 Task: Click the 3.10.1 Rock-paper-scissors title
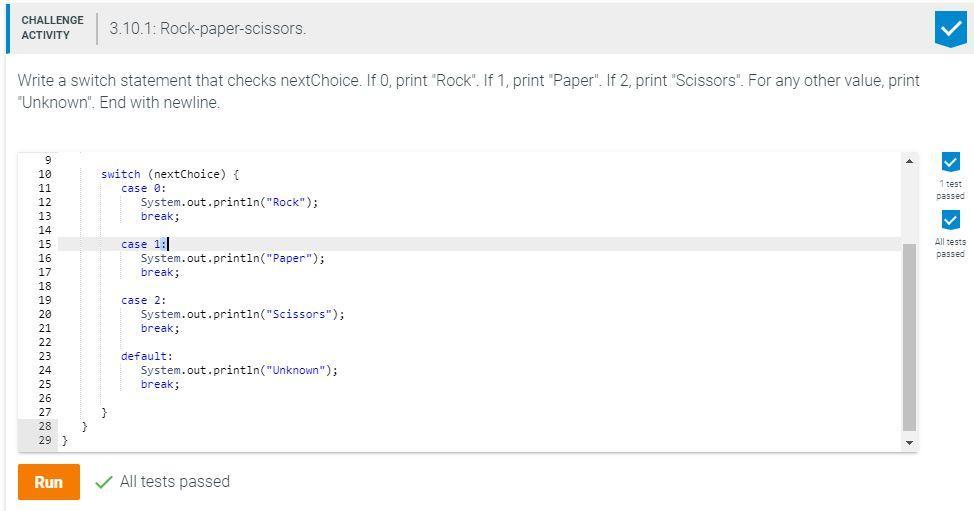tap(207, 28)
